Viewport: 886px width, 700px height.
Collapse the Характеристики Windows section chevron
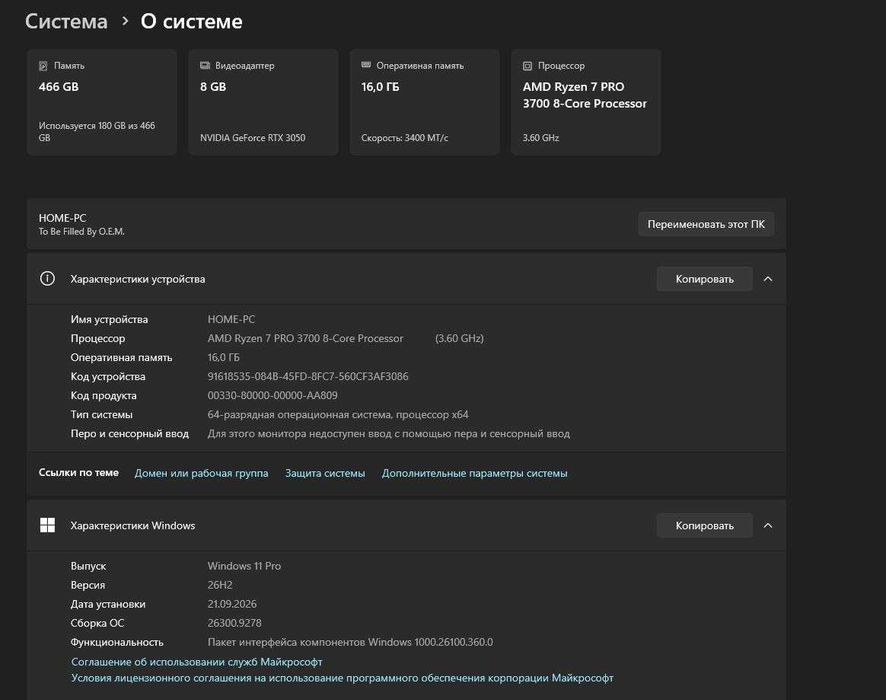(x=768, y=525)
